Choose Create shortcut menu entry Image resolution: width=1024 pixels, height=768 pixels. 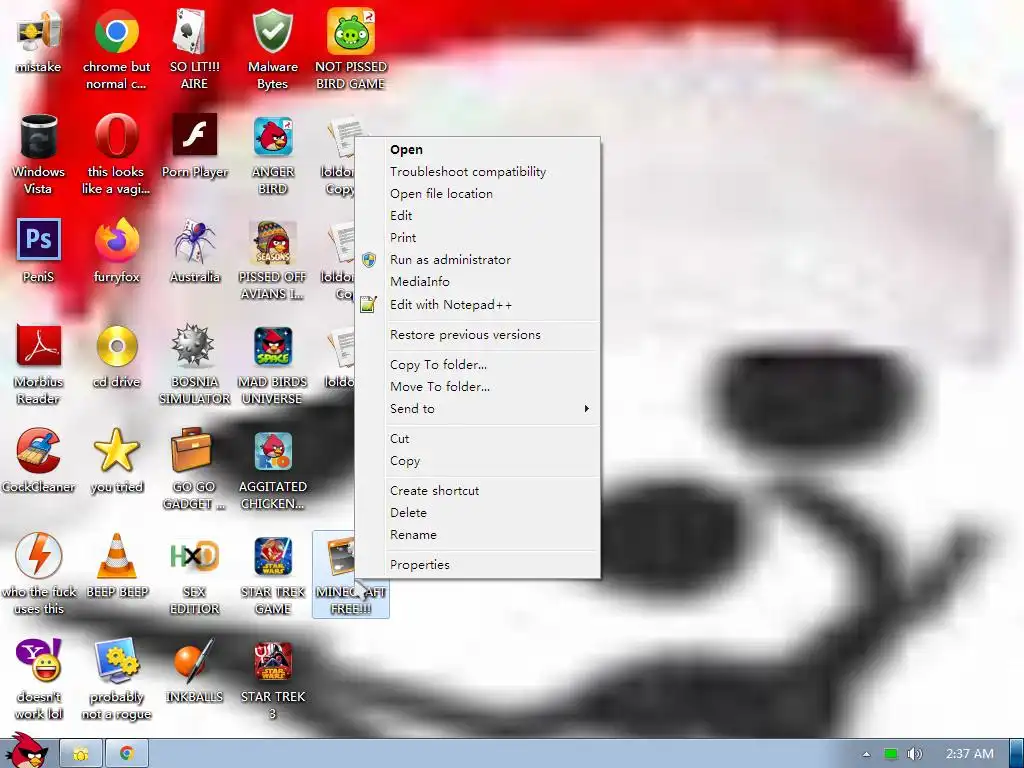point(478,490)
